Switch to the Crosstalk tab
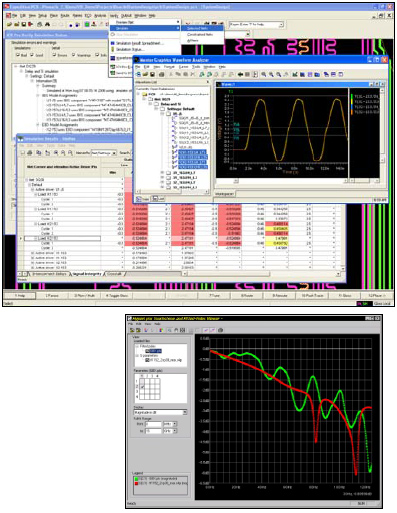The image size is (397, 513). tap(115, 274)
